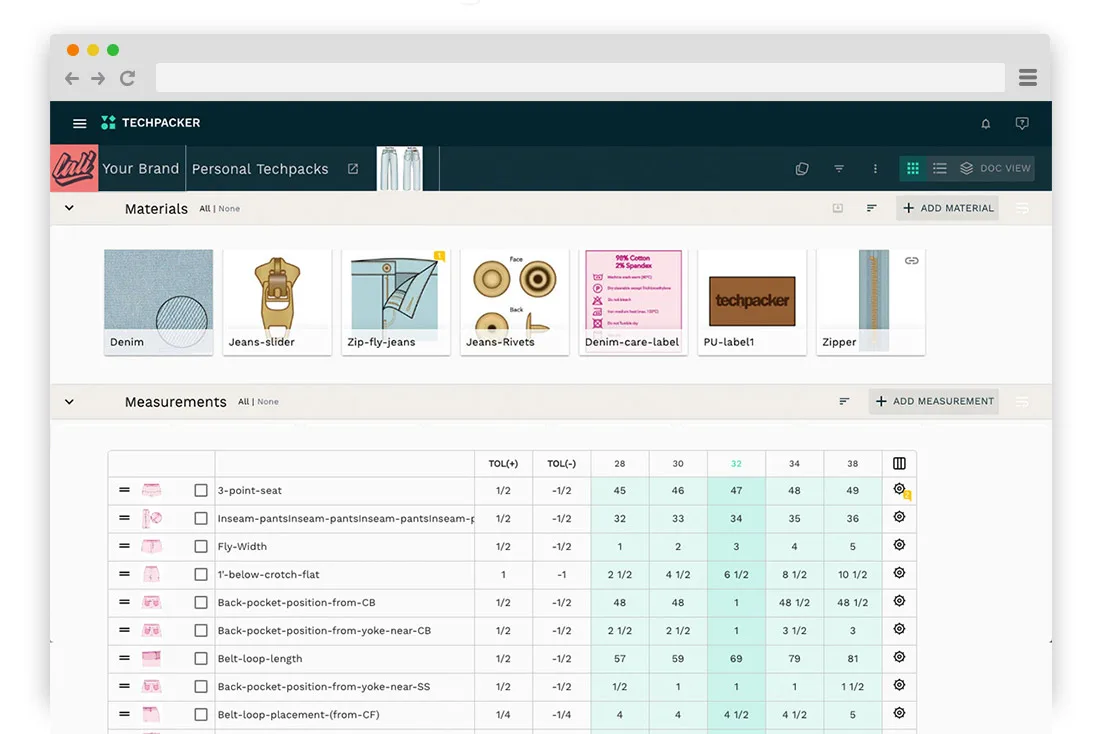The image size is (1100, 734).
Task: Click the duplicate techpack copy icon
Action: pos(802,169)
